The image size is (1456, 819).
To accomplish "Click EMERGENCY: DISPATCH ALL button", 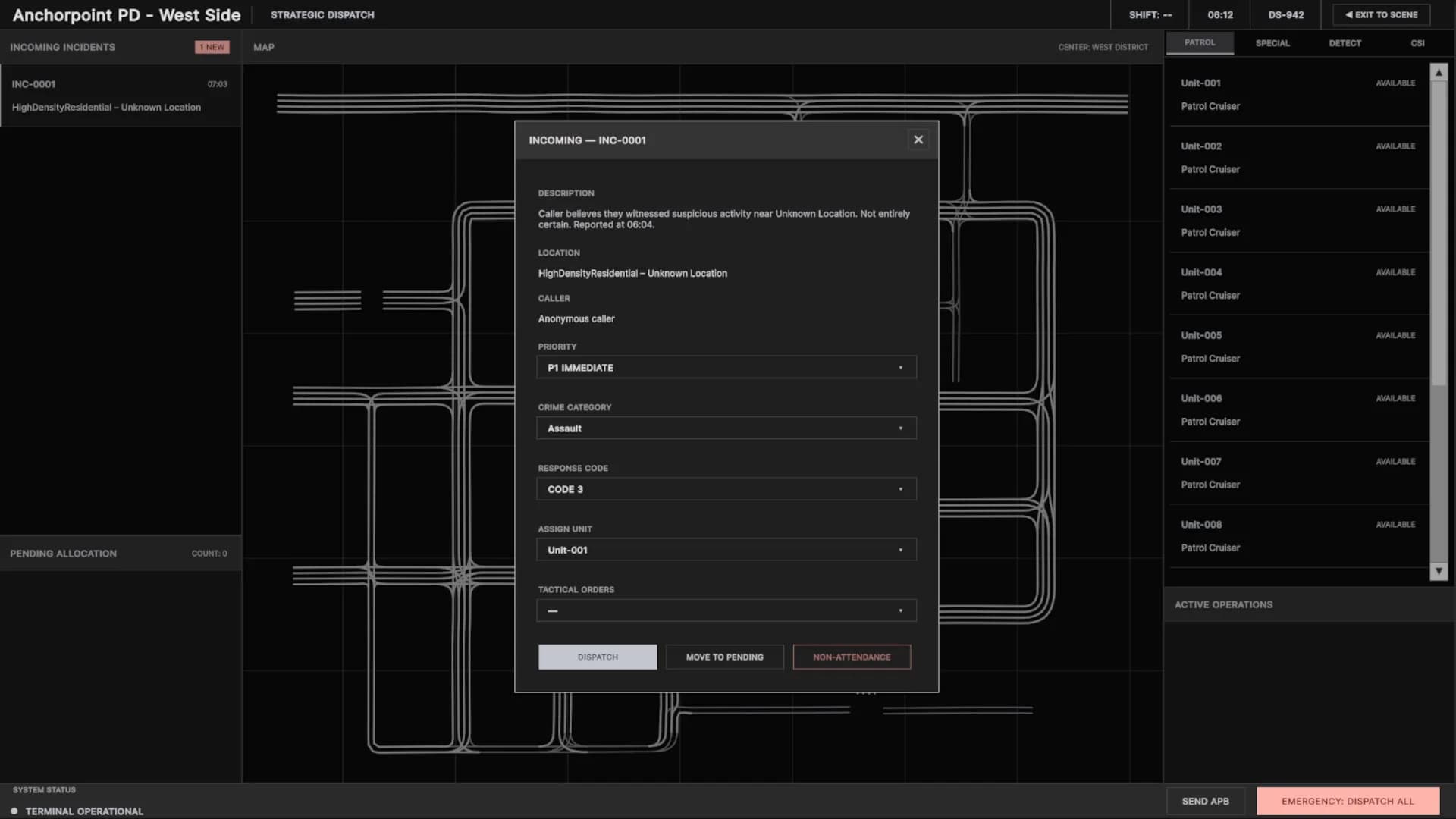I will [x=1348, y=801].
